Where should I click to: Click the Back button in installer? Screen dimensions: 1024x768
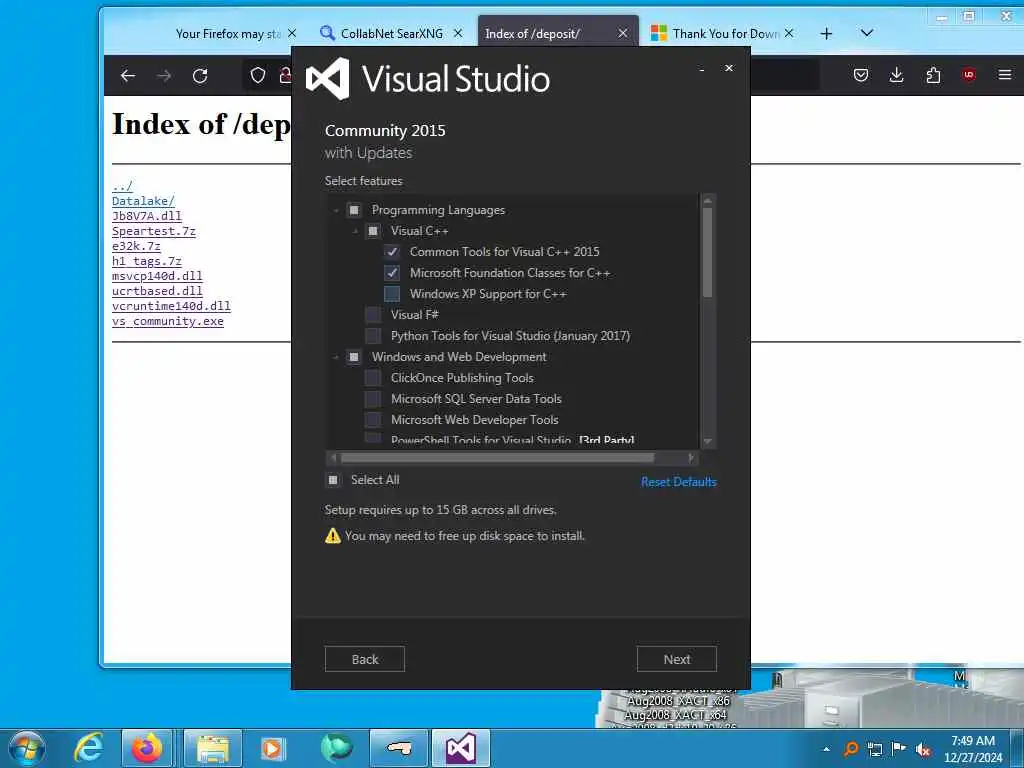click(x=364, y=660)
